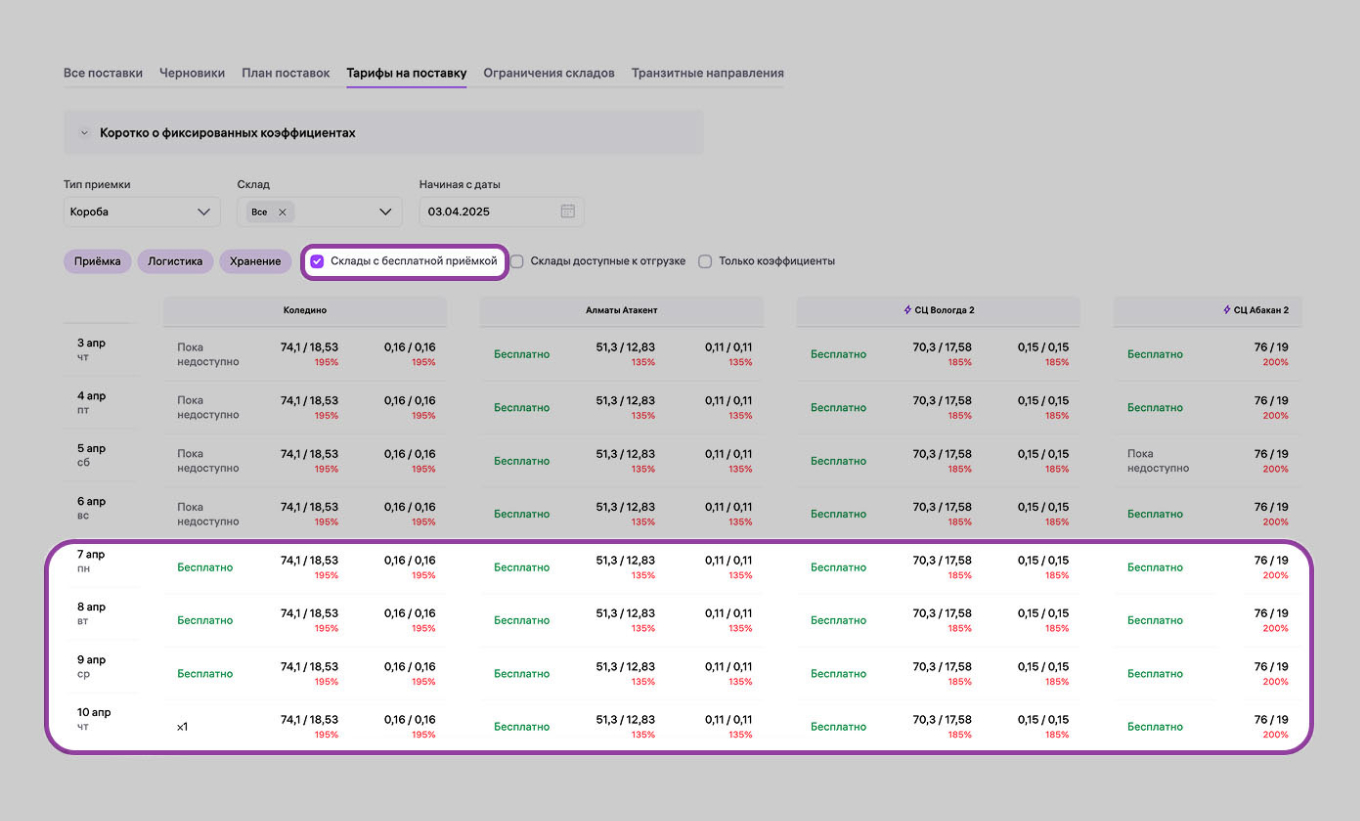Click the 'Коледино' warehouse column header
Image resolution: width=1360 pixels, height=821 pixels.
pyautogui.click(x=305, y=310)
